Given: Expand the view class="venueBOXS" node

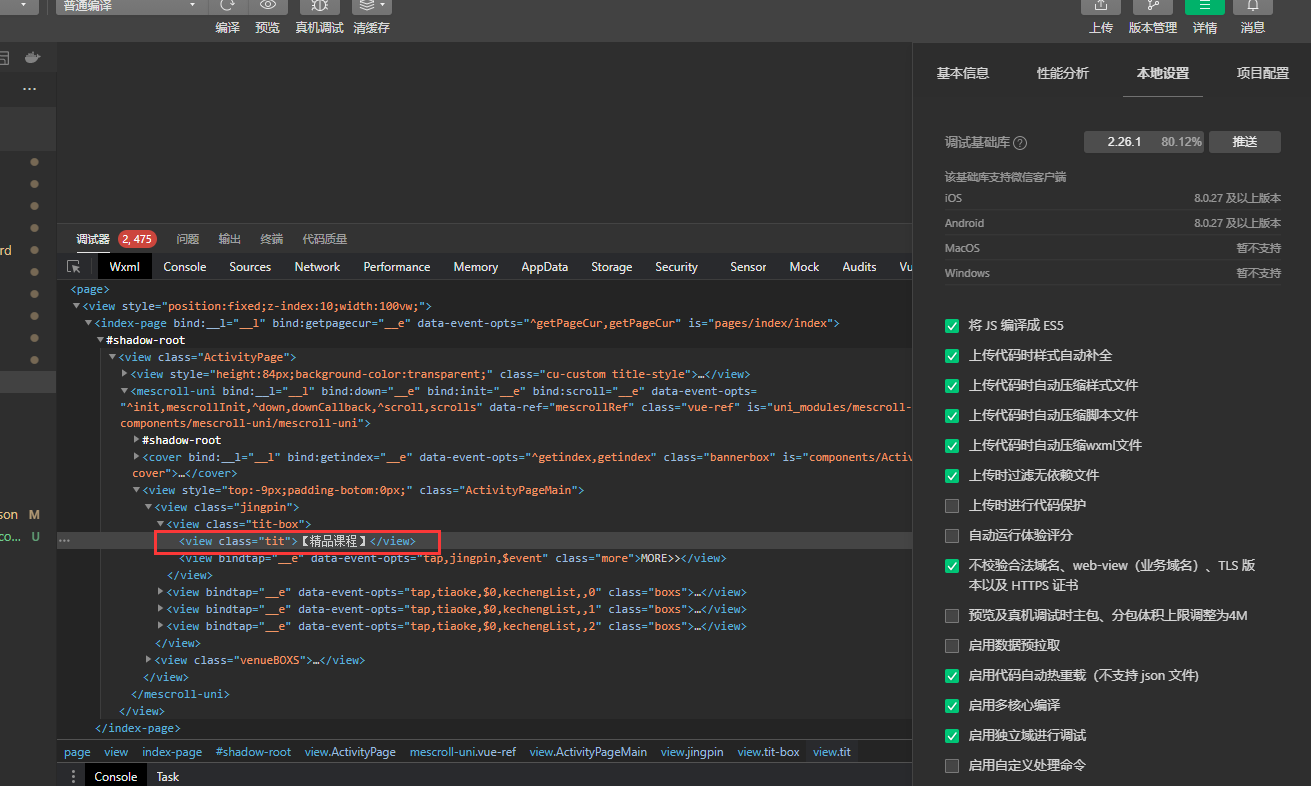Looking at the screenshot, I should click(x=149, y=660).
